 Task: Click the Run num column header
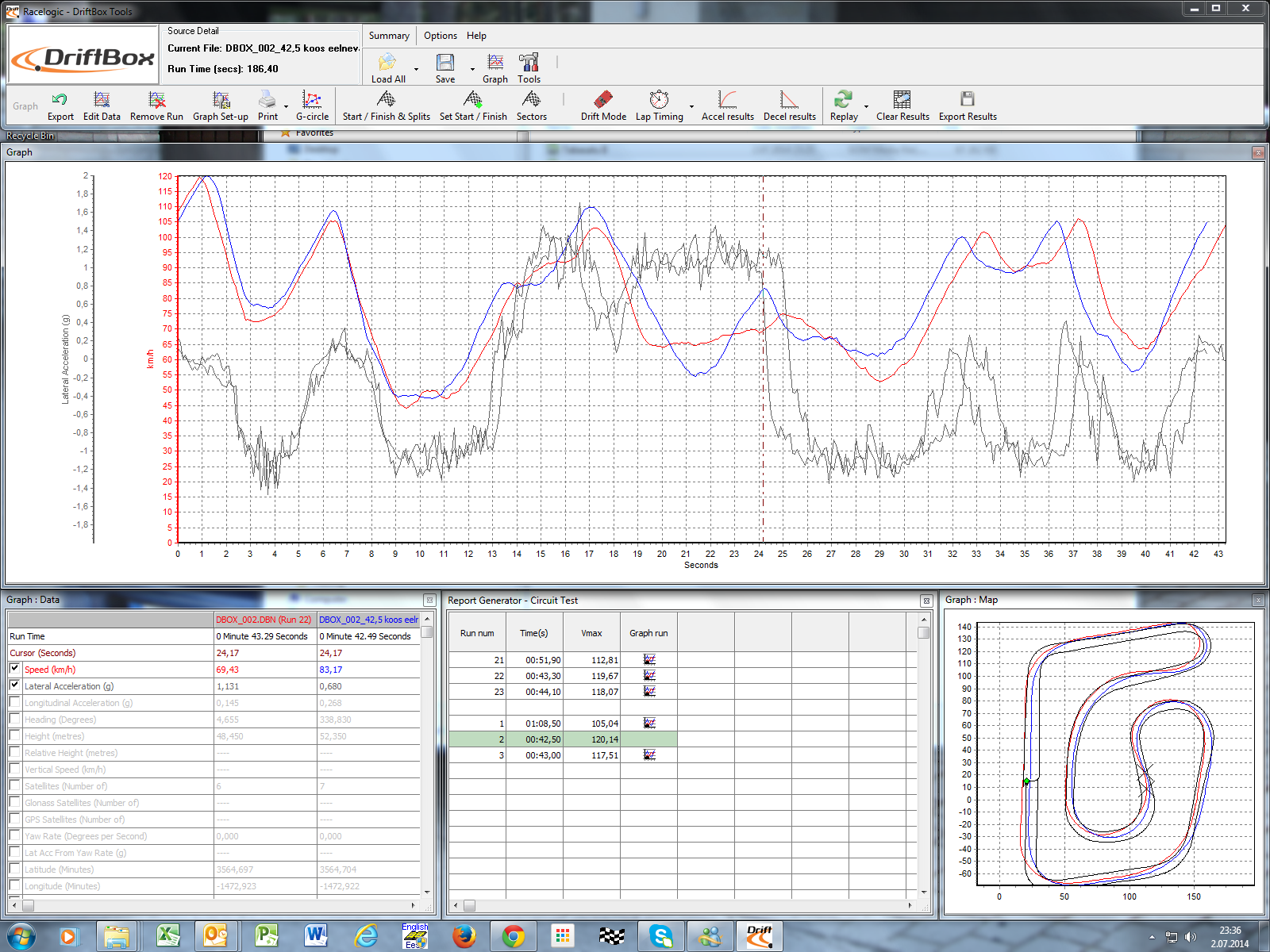point(477,633)
